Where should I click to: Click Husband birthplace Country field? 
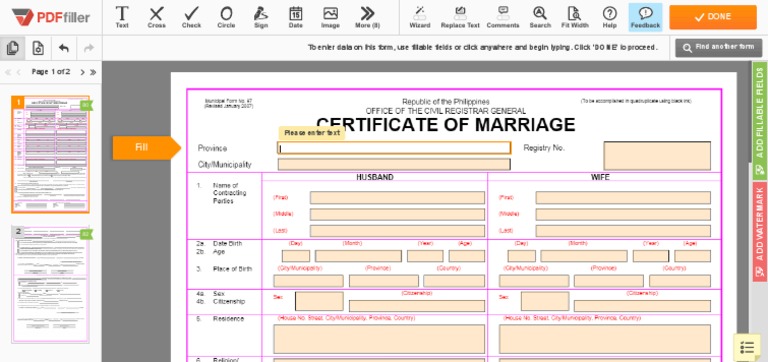454,281
